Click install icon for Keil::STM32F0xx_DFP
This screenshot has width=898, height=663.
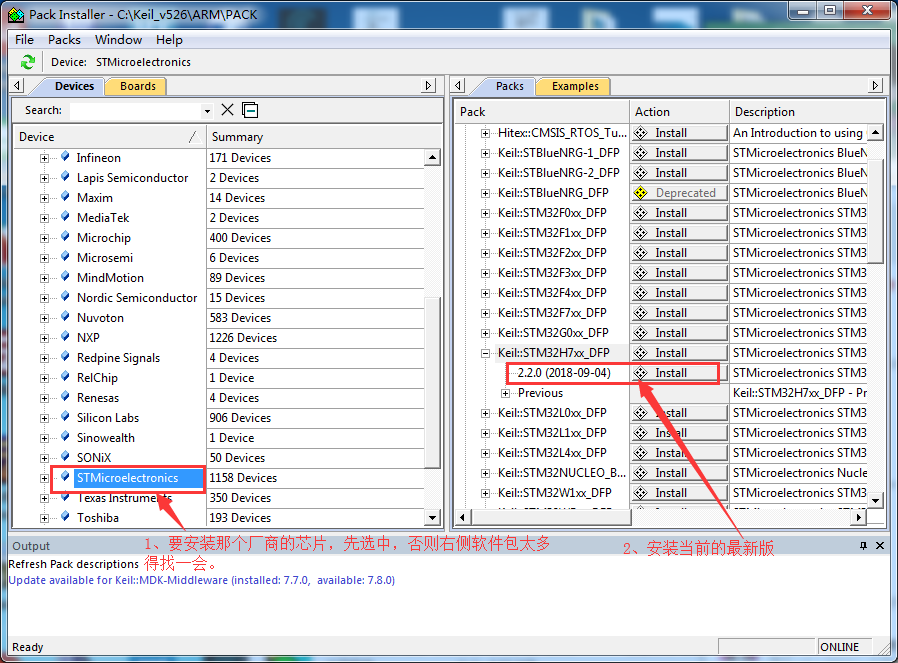click(x=641, y=213)
